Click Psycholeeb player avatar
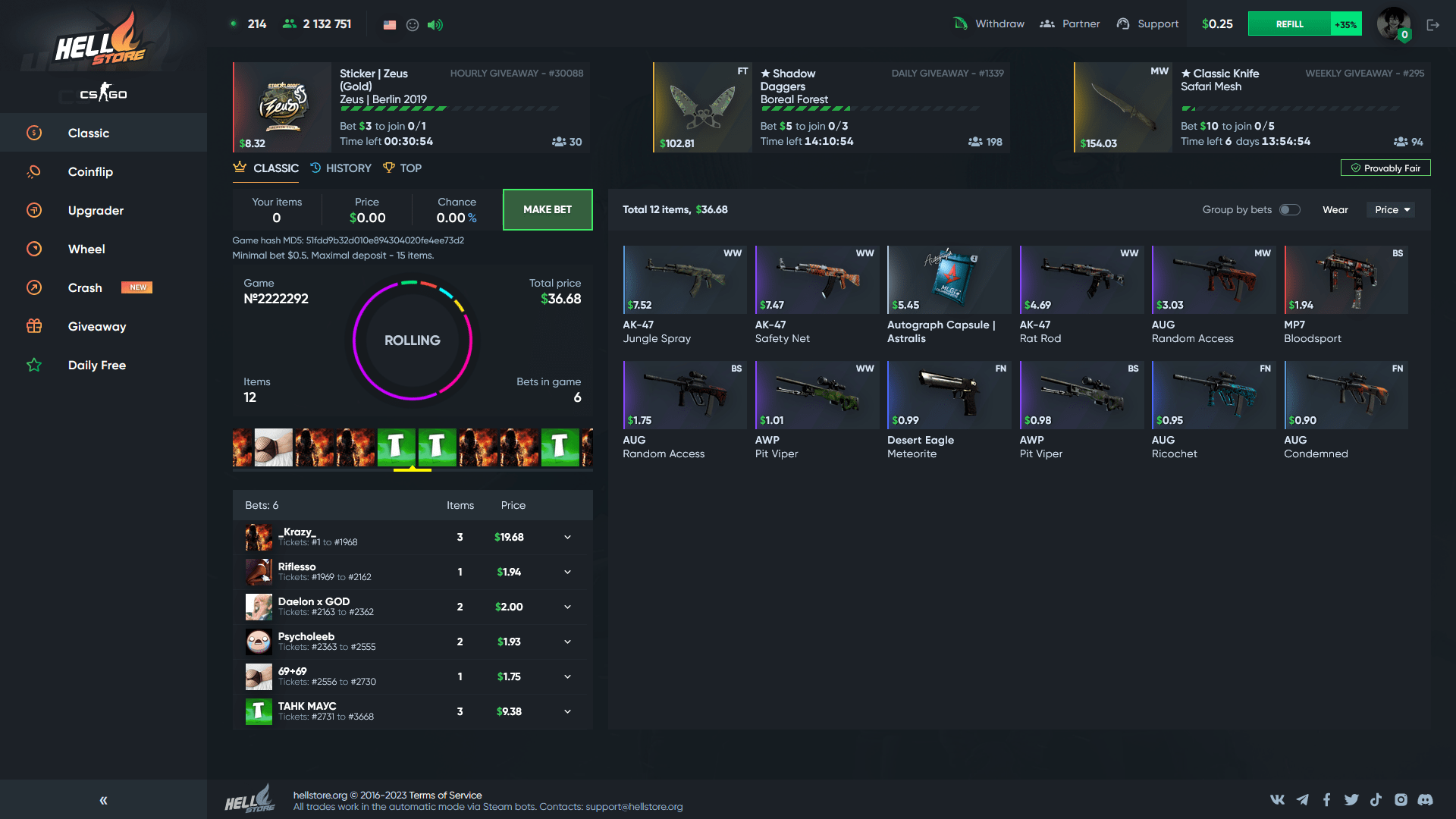The height and width of the screenshot is (819, 1456). (x=259, y=642)
